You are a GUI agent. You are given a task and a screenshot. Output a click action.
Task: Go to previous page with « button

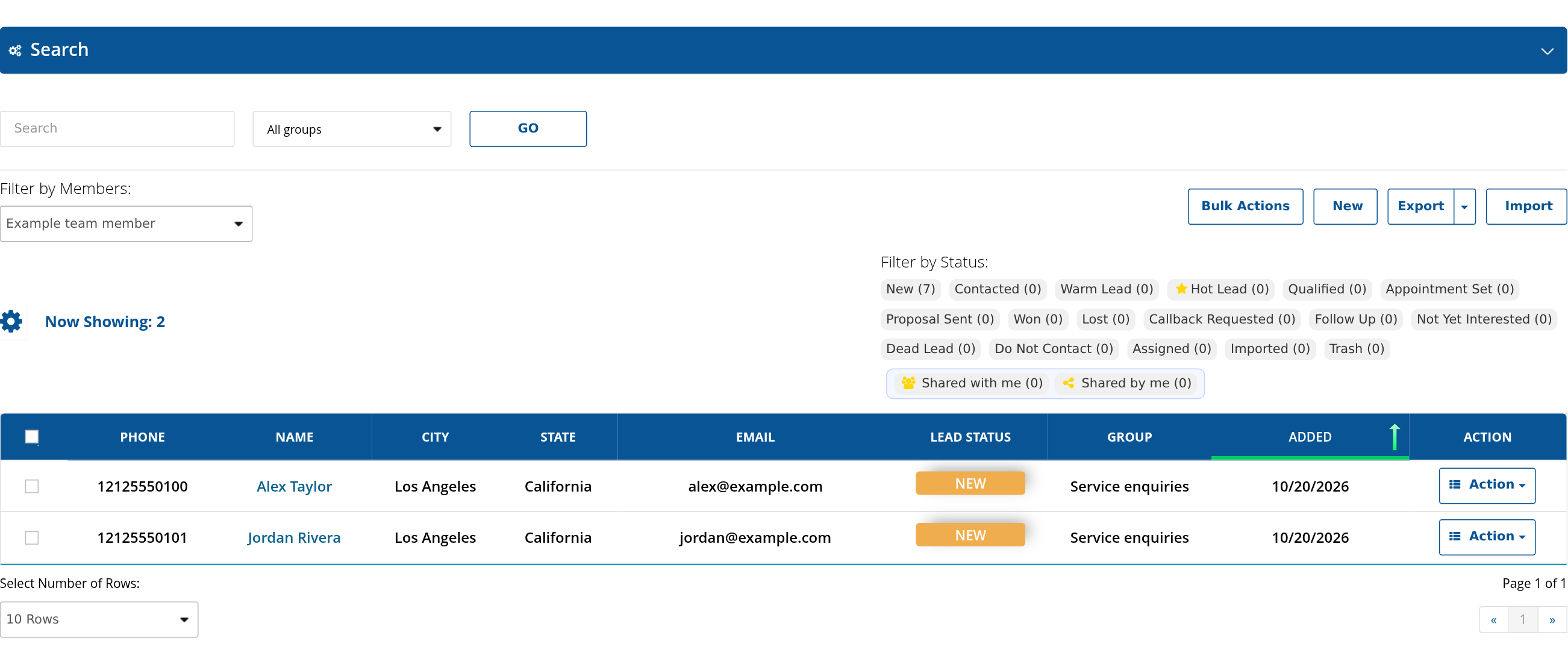(x=1493, y=620)
